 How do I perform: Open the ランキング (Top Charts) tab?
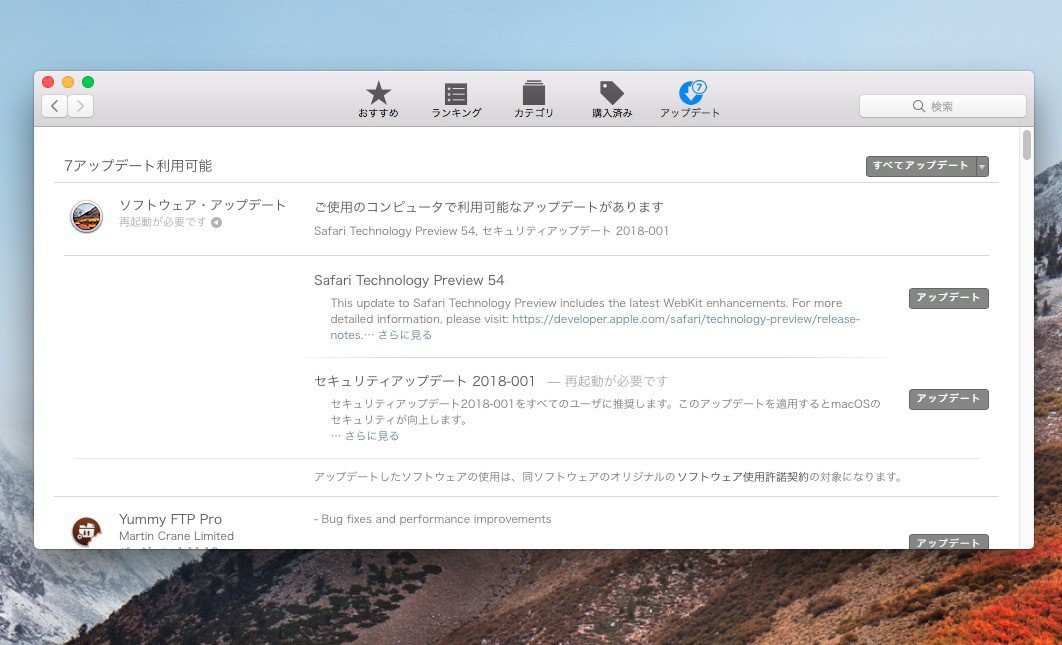(x=456, y=99)
